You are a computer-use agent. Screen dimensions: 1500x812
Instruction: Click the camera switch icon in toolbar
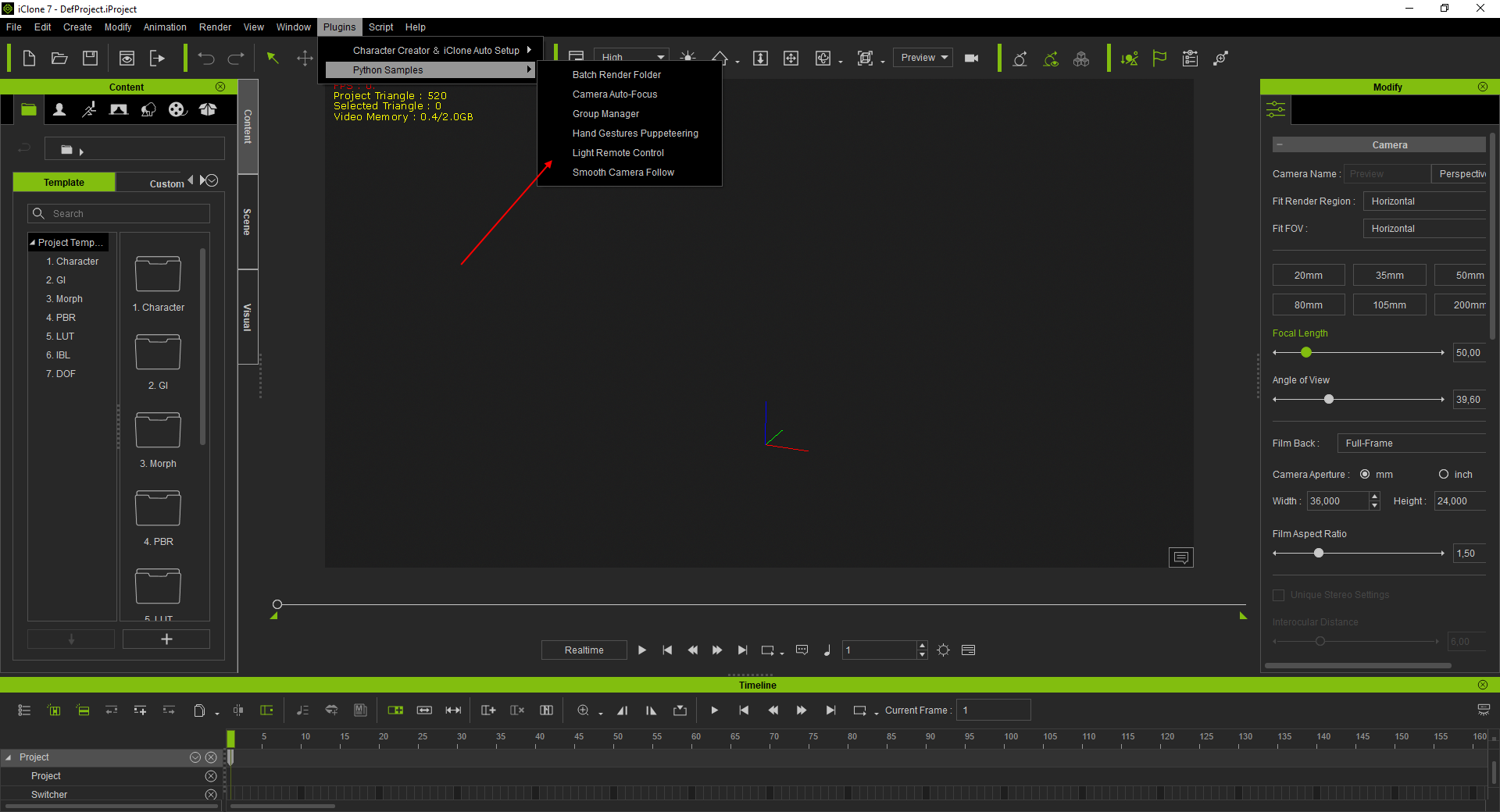[972, 58]
